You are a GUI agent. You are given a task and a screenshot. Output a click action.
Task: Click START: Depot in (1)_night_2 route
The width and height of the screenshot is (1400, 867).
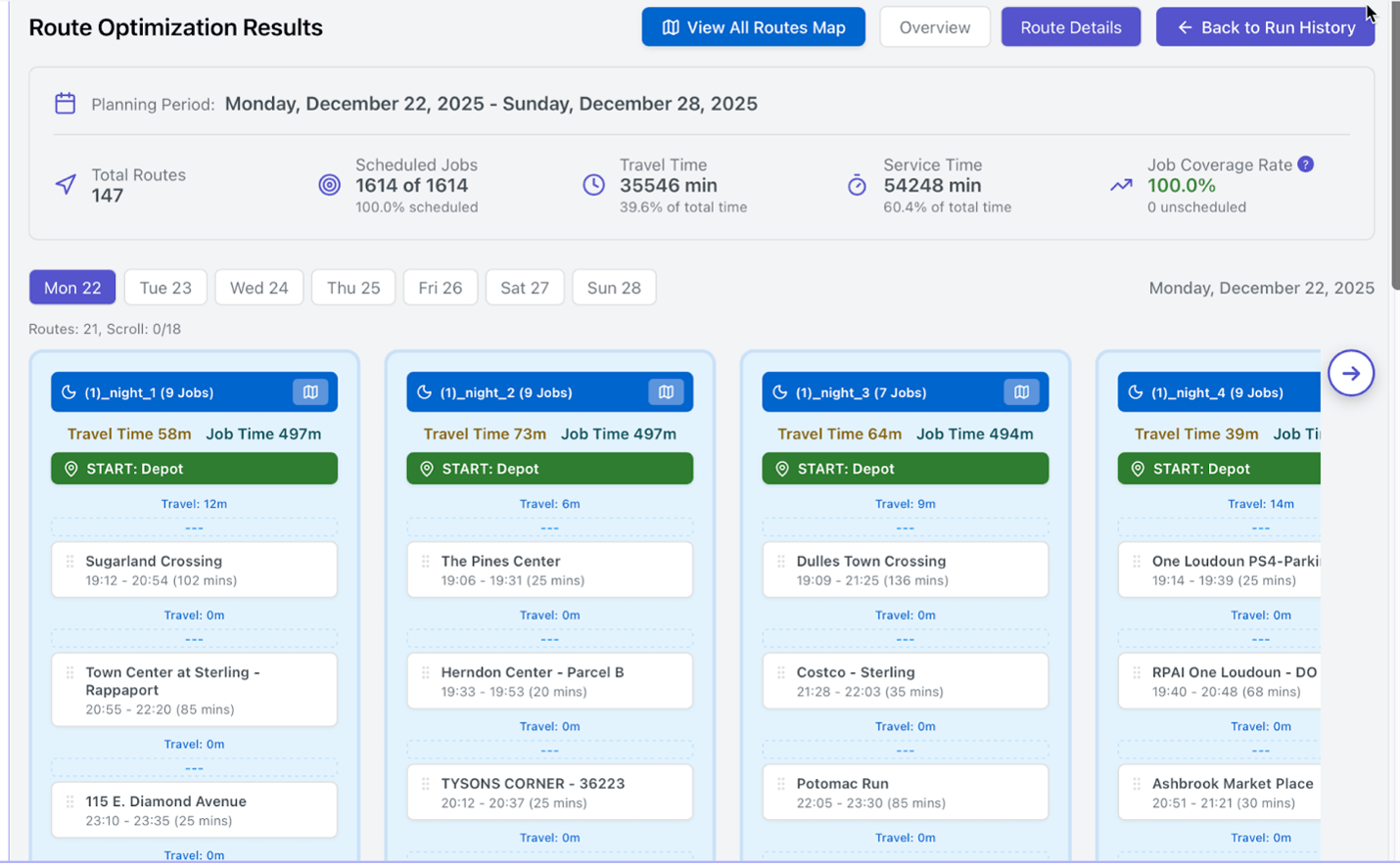click(x=549, y=469)
